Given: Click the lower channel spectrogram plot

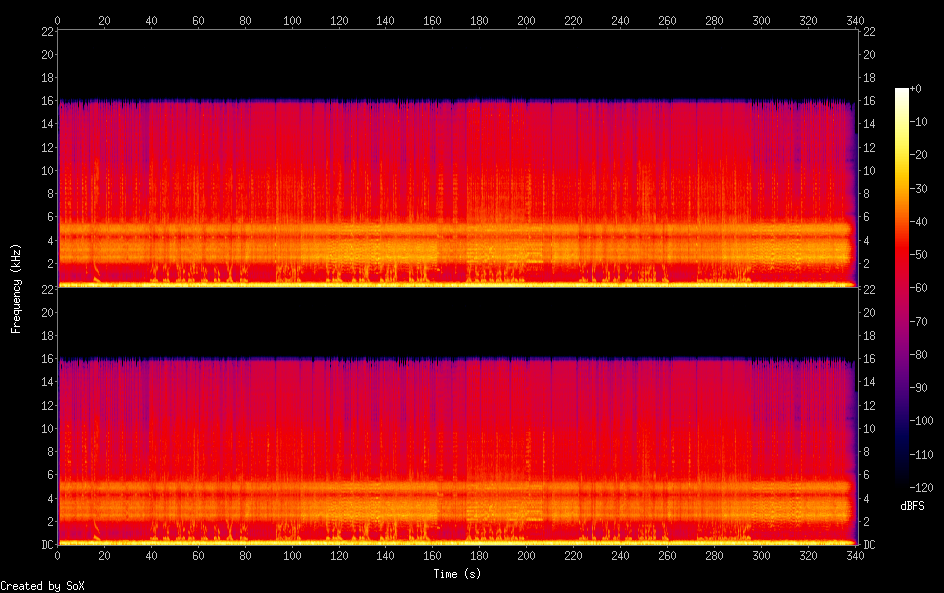Looking at the screenshot, I should [x=458, y=417].
